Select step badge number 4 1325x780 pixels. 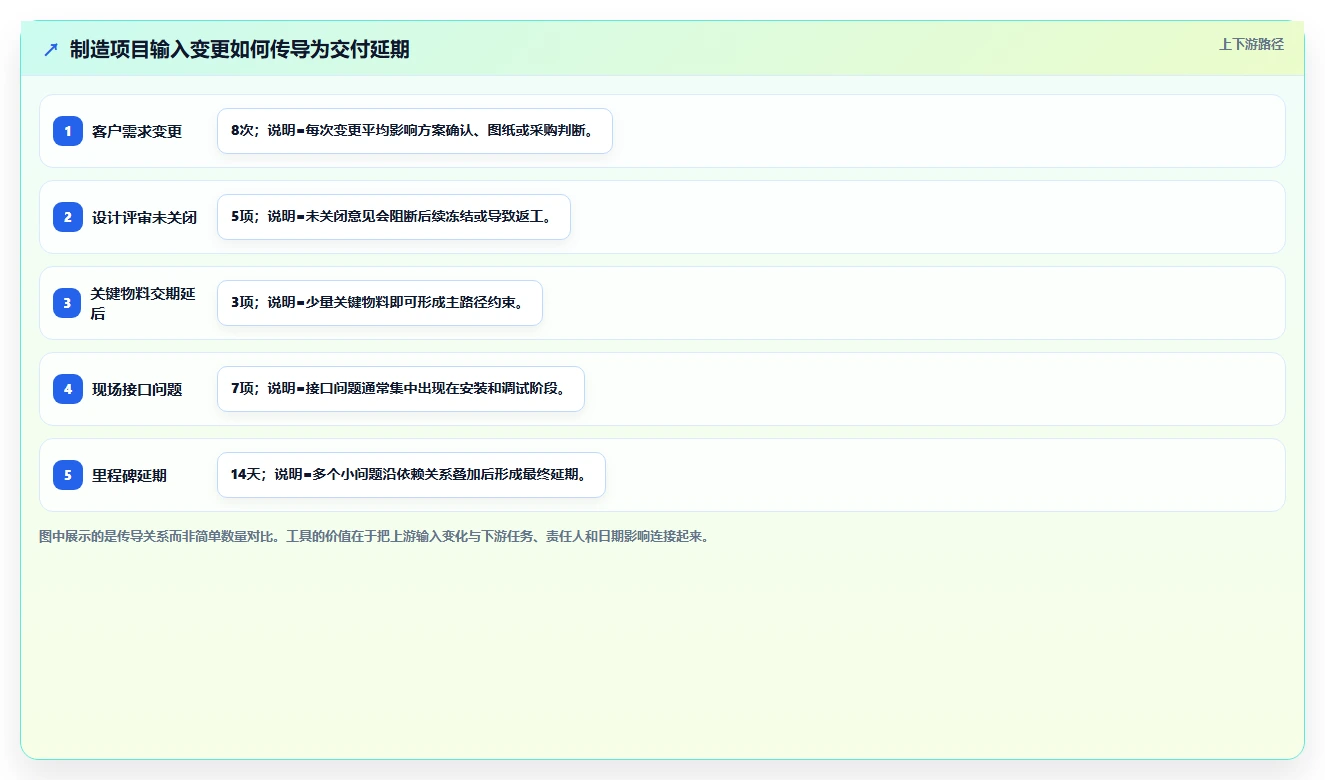point(68,389)
